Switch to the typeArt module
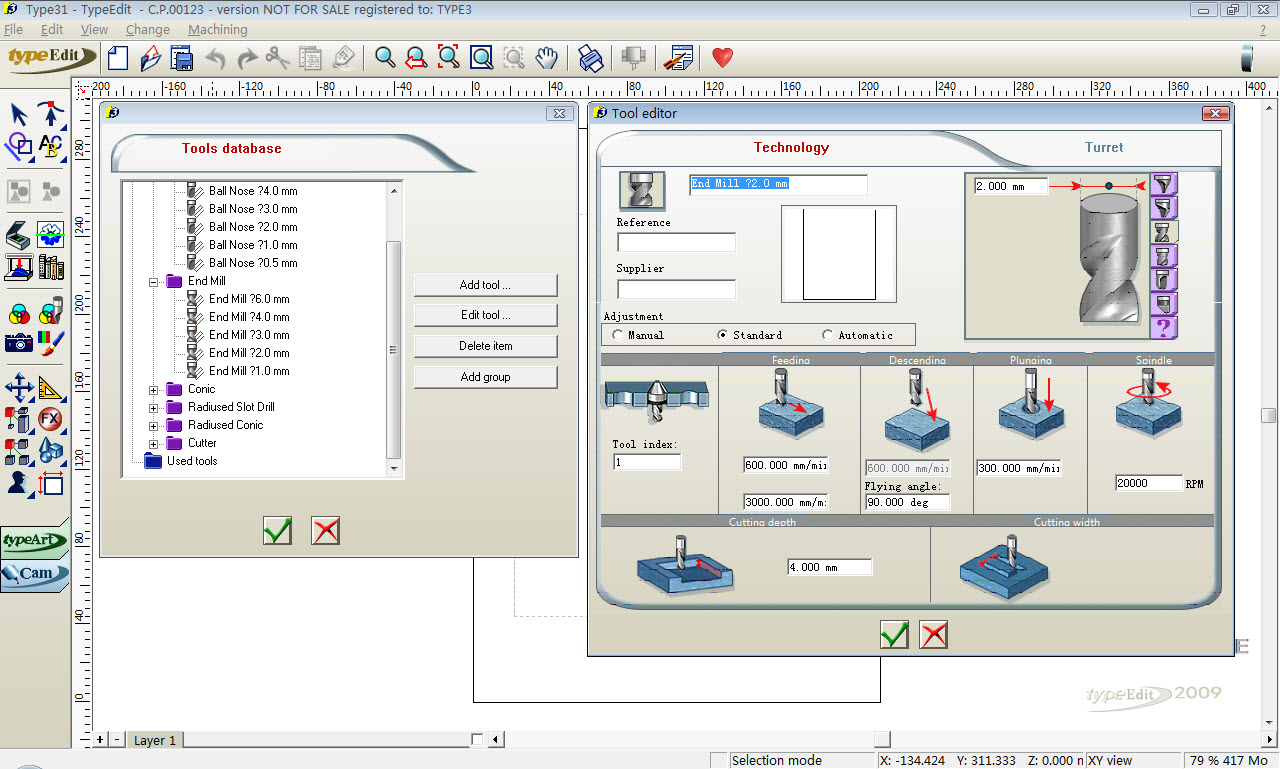 pyautogui.click(x=35, y=541)
